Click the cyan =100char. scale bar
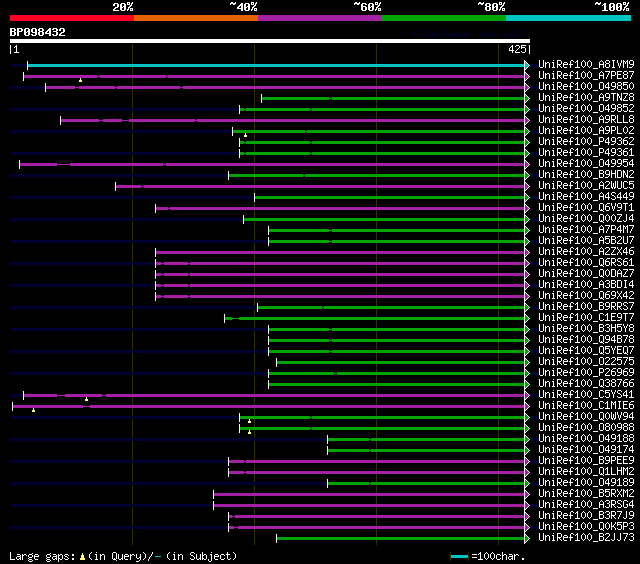Screen dimensions: 640x564 (459, 557)
